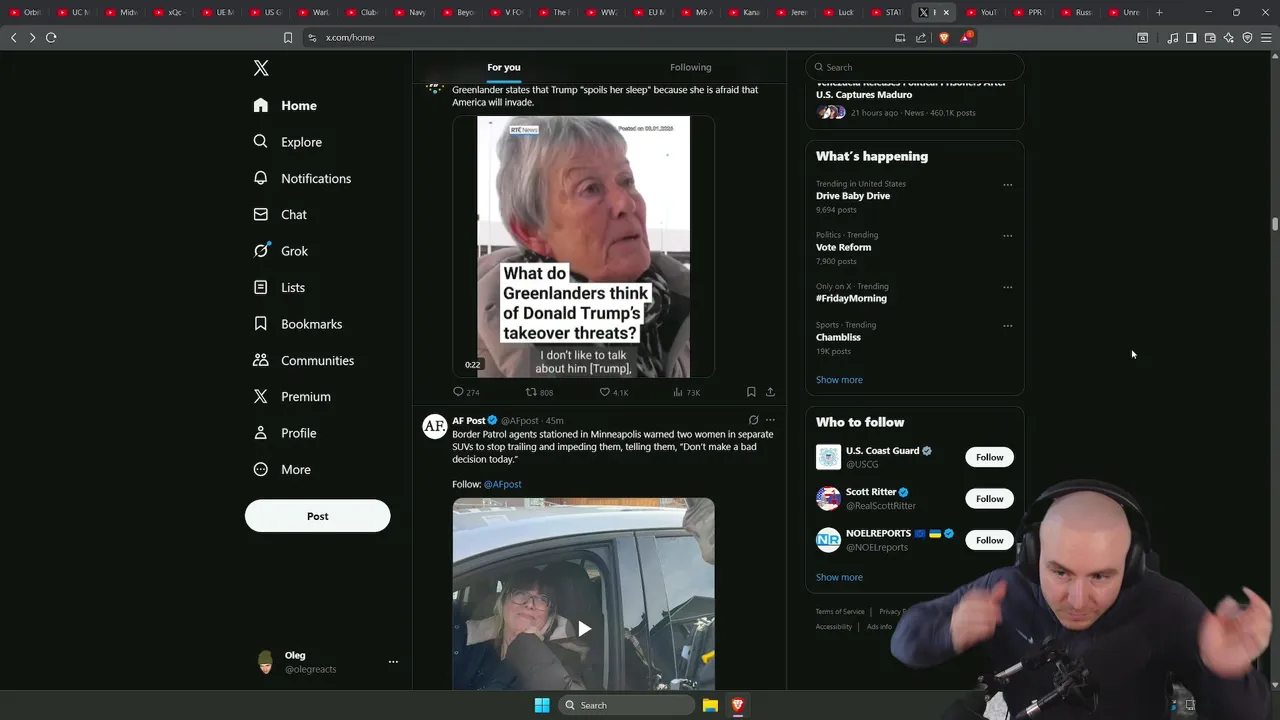Switch to the For you tab
1280x720 pixels.
pos(504,67)
